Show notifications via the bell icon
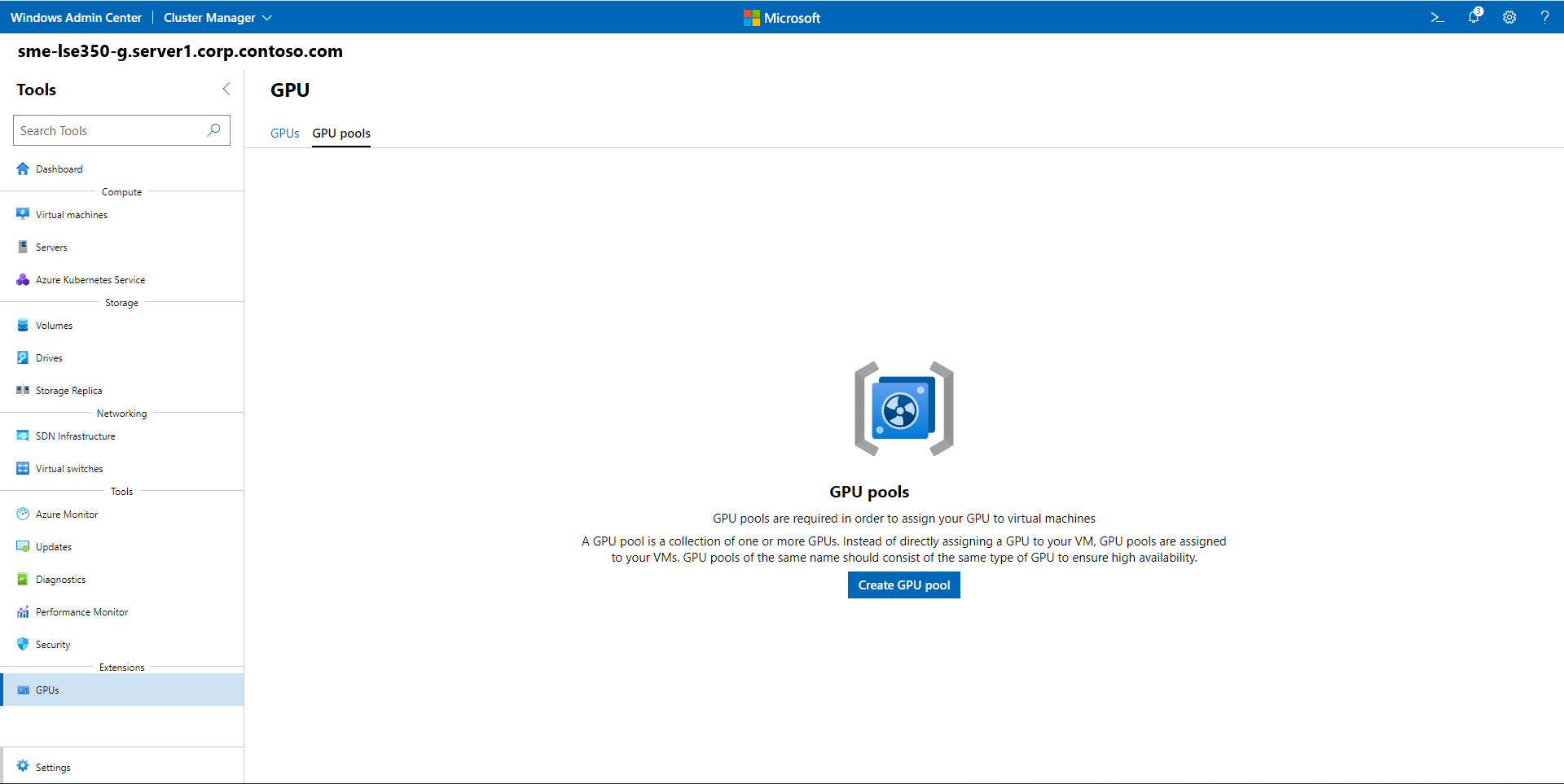 click(1474, 17)
